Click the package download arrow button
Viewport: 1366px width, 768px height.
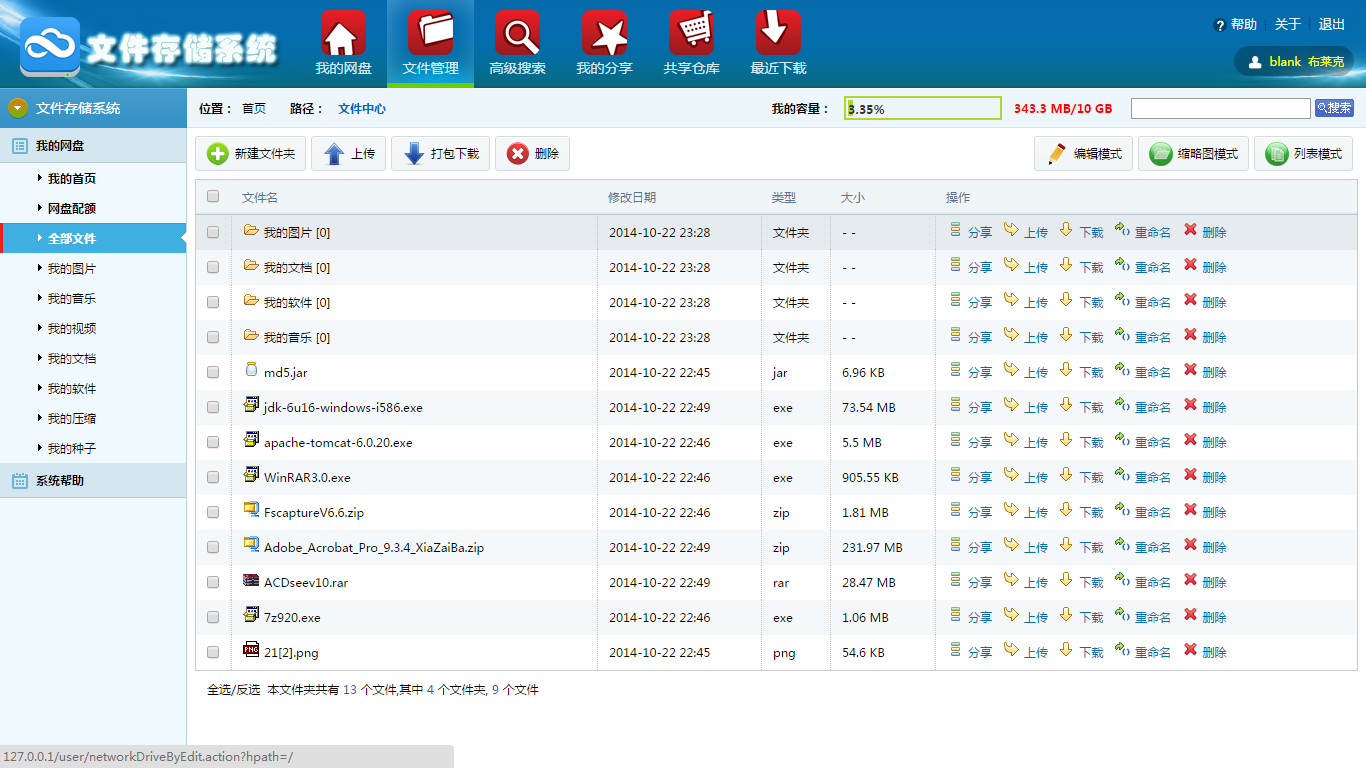(440, 154)
